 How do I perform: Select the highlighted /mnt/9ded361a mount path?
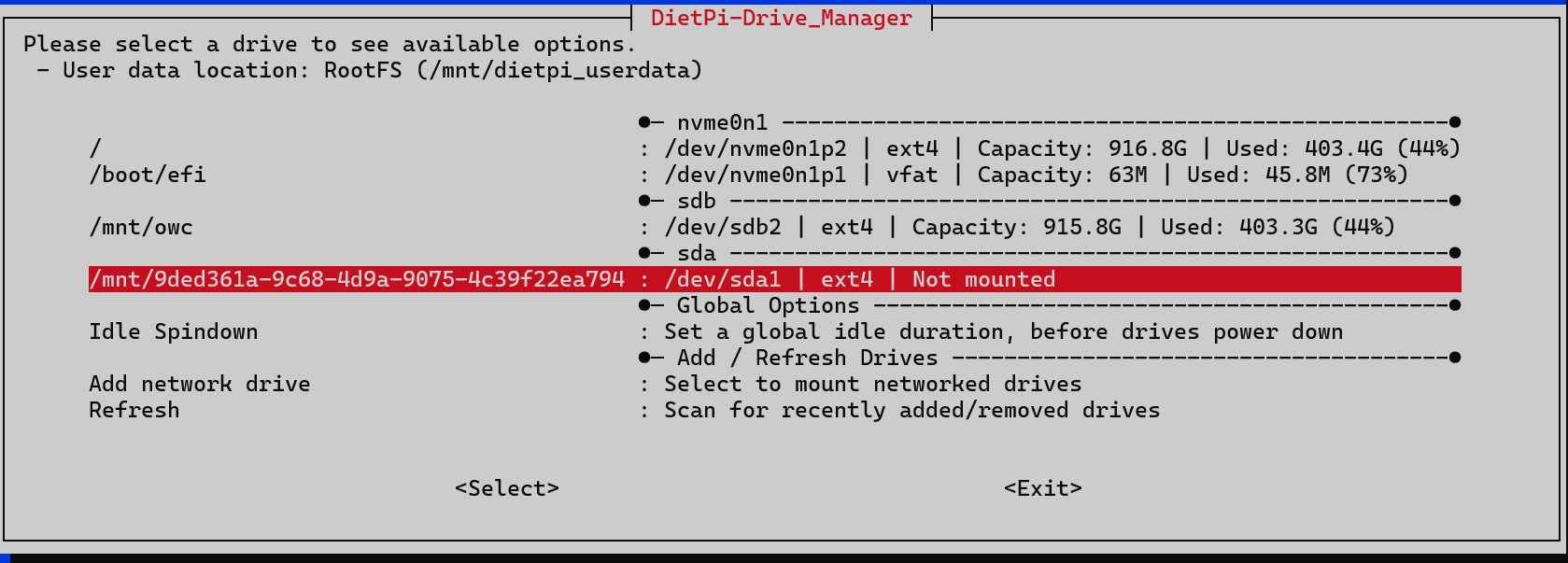click(x=357, y=279)
